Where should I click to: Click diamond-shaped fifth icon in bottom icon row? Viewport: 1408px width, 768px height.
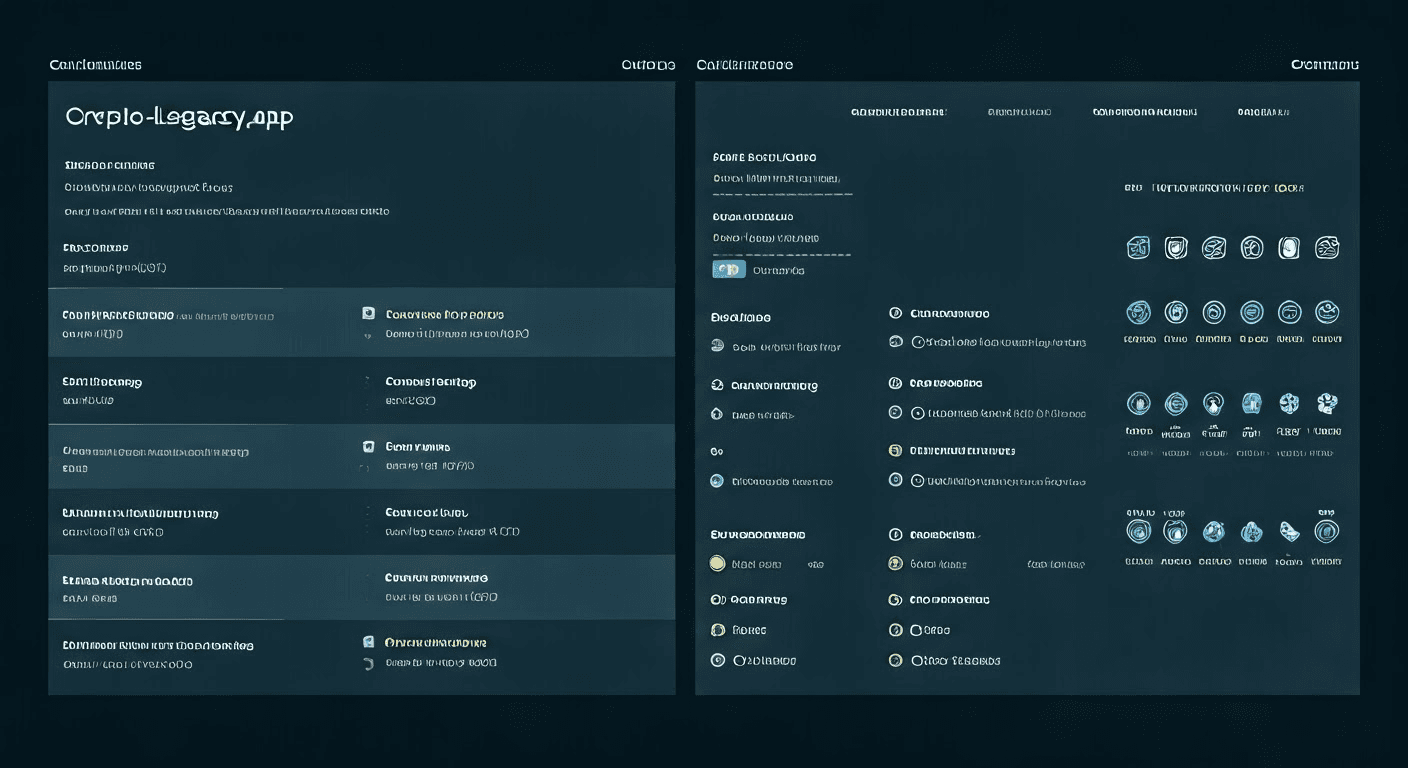point(1289,531)
